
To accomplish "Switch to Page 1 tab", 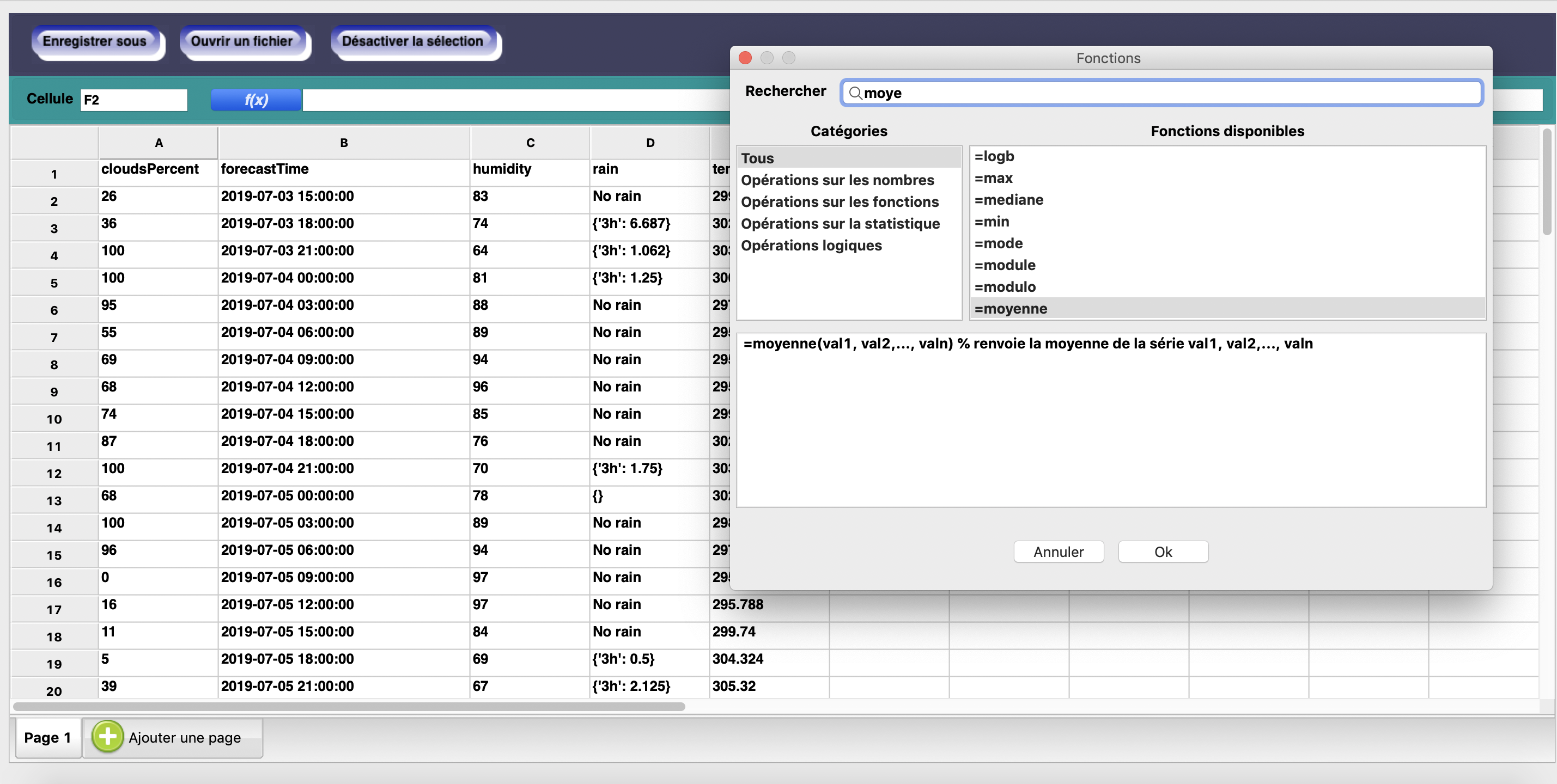I will pos(48,738).
